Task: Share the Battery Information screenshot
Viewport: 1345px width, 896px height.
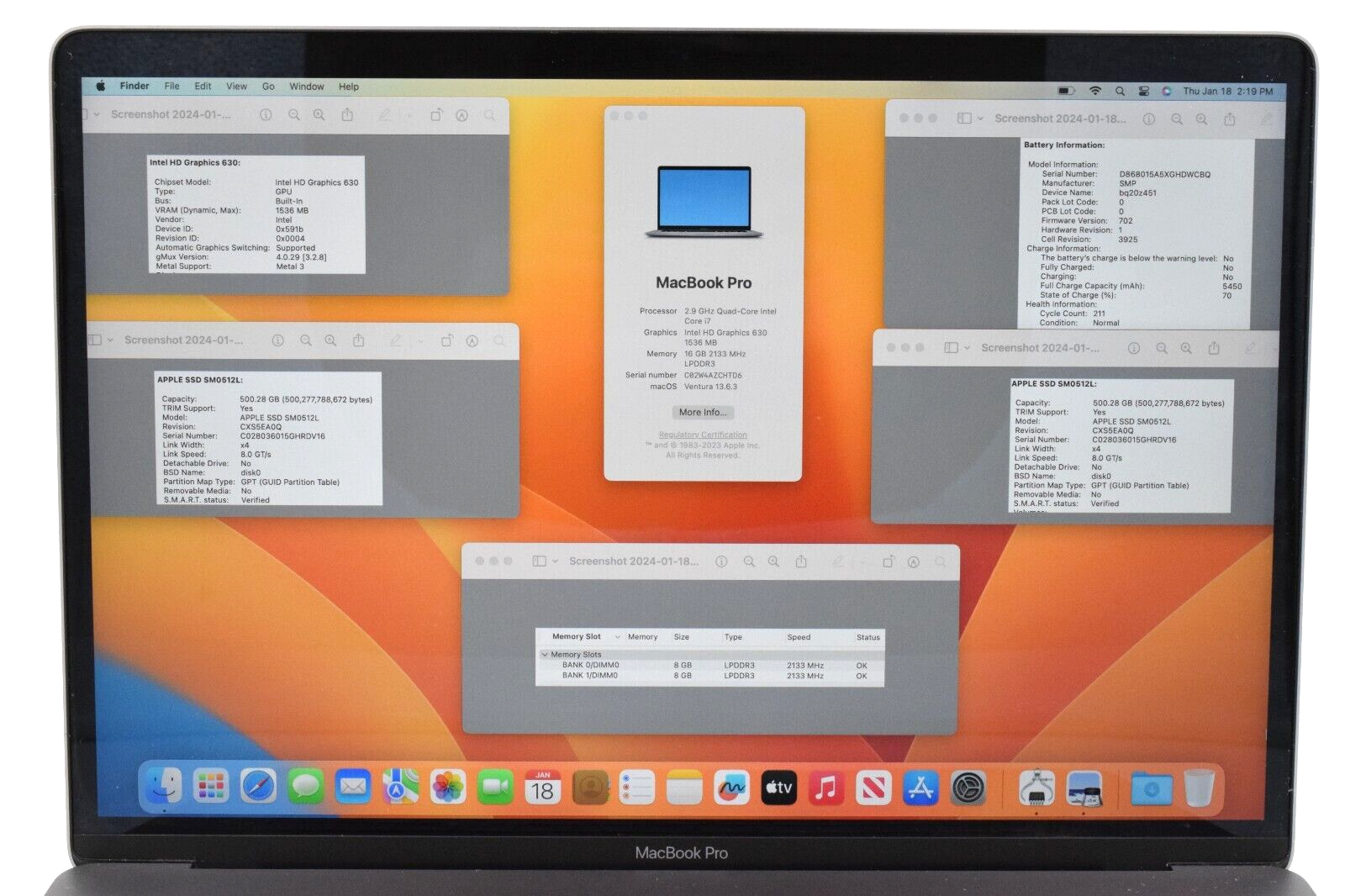Action: click(1230, 119)
